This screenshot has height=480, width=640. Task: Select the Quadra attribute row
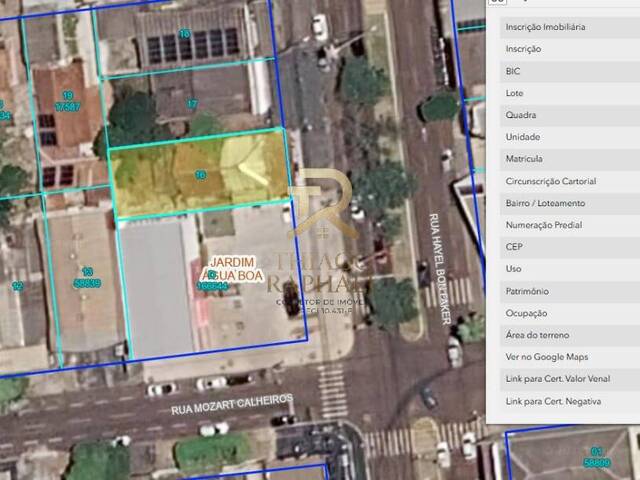(570, 115)
